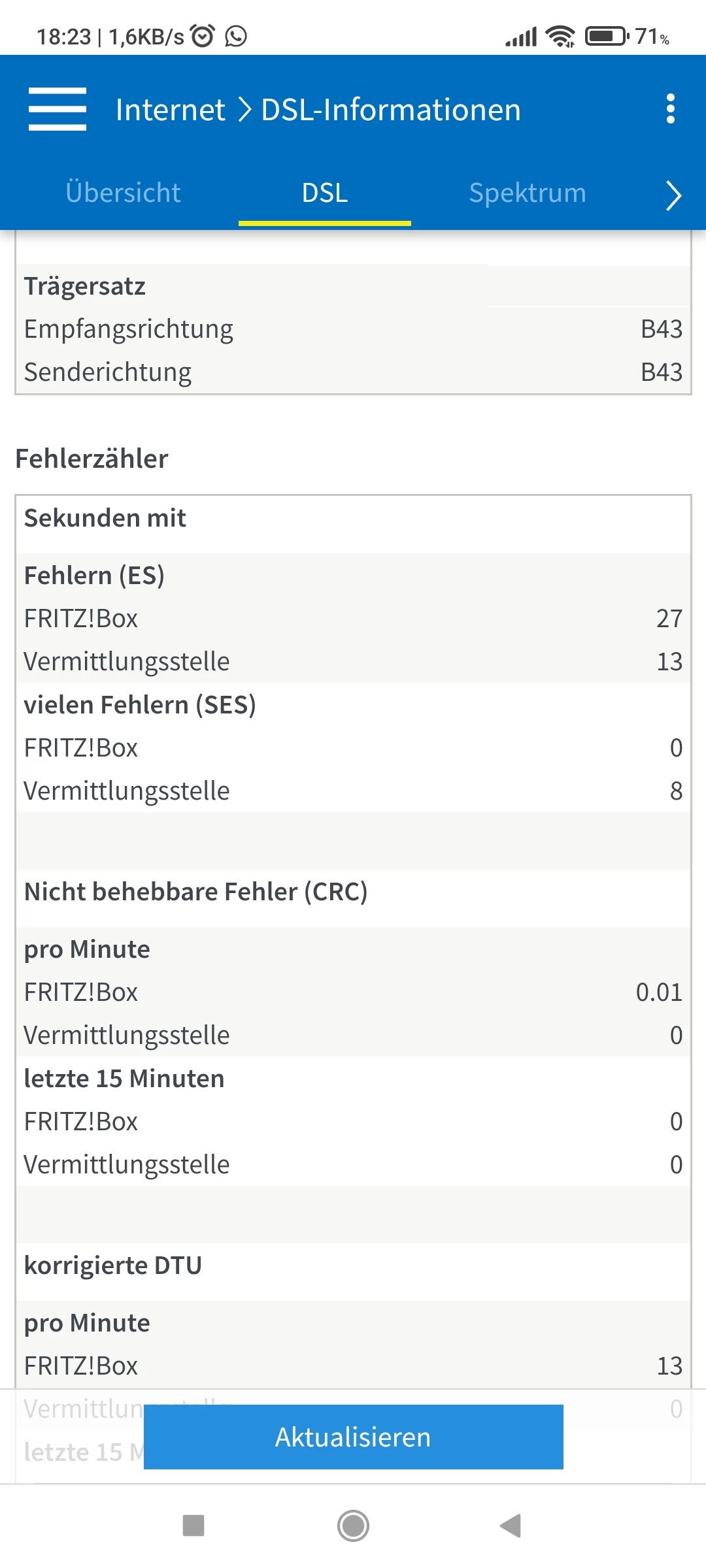Open the Spektrum tab
The width and height of the screenshot is (706, 1568).
(x=528, y=193)
